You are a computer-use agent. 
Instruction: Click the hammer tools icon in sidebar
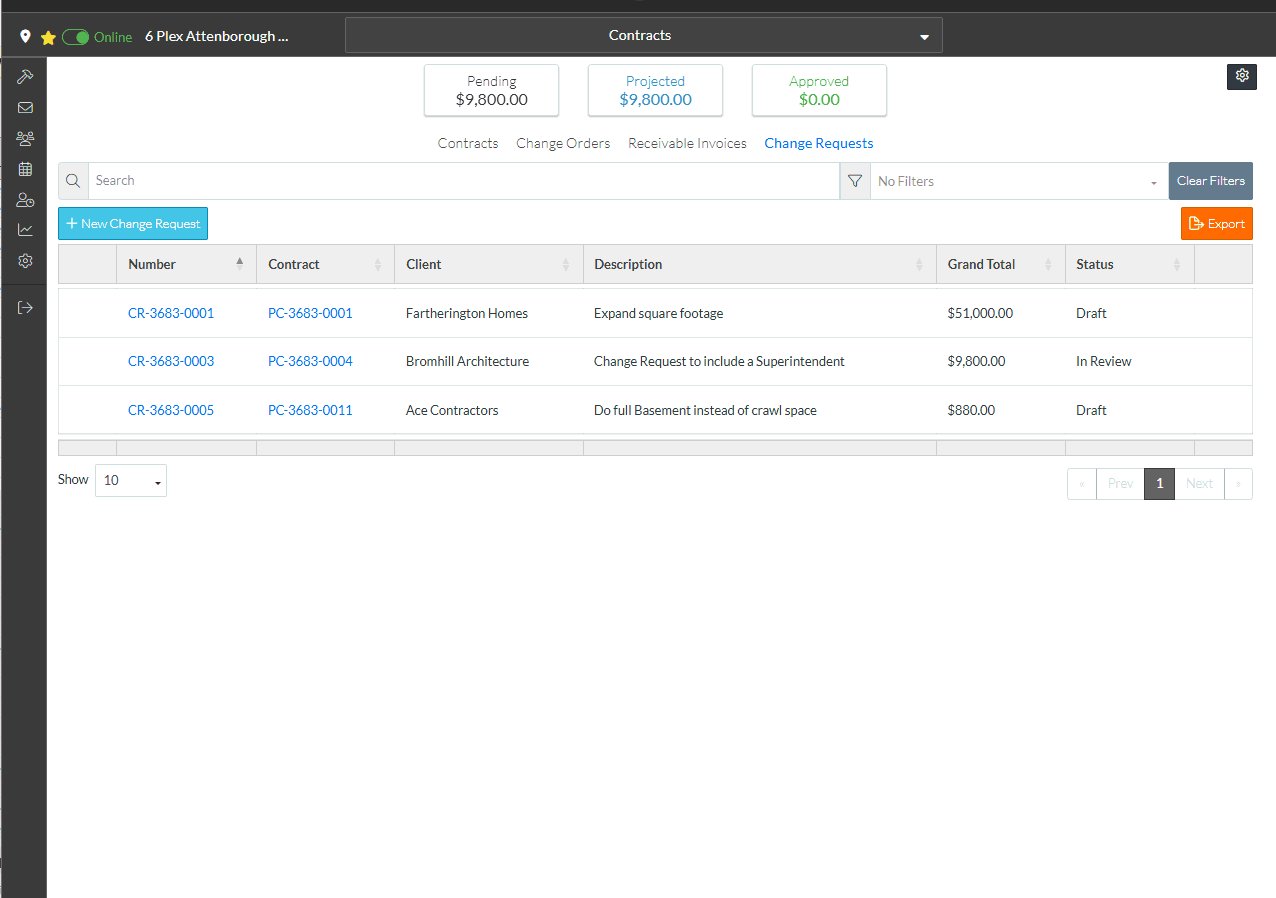click(x=25, y=77)
